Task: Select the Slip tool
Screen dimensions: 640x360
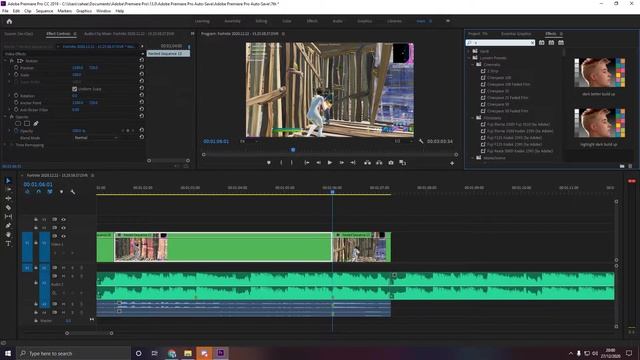Action: (8, 216)
